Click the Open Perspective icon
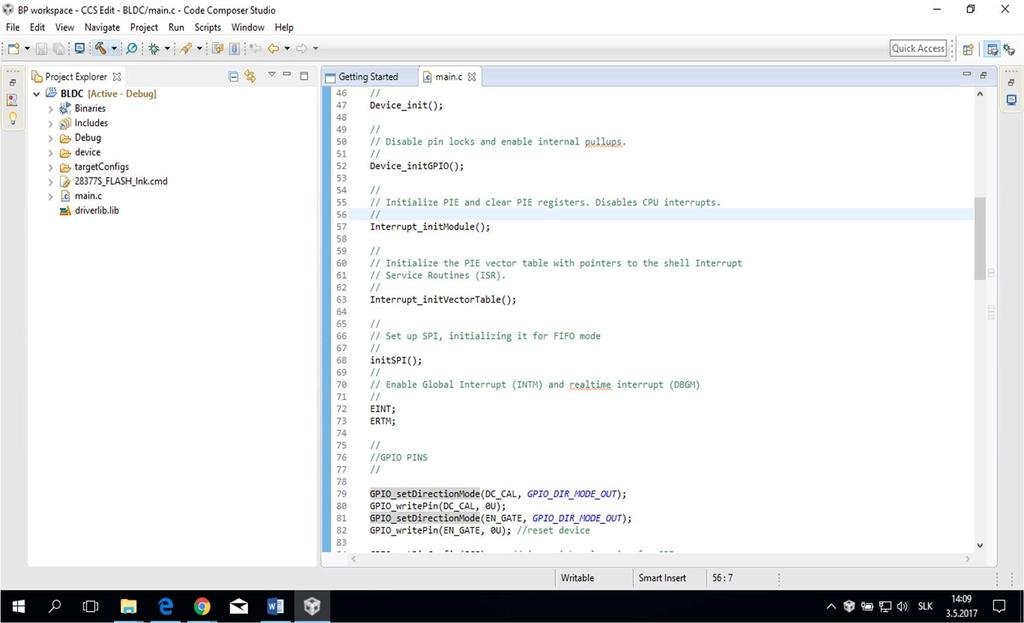The image size is (1024, 623). pos(968,49)
